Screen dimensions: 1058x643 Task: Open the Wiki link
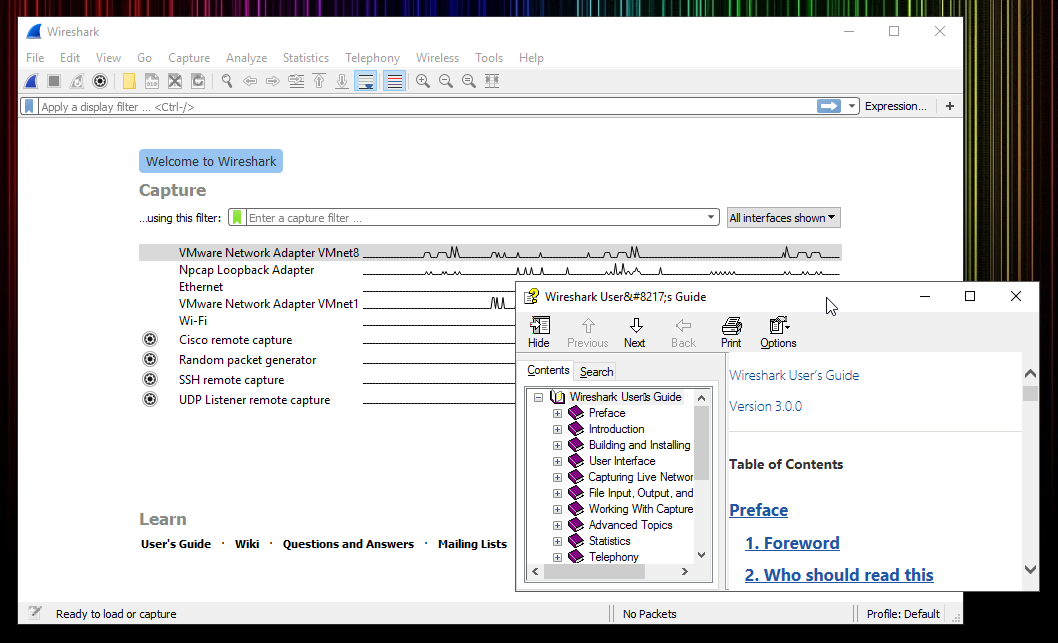coord(247,544)
